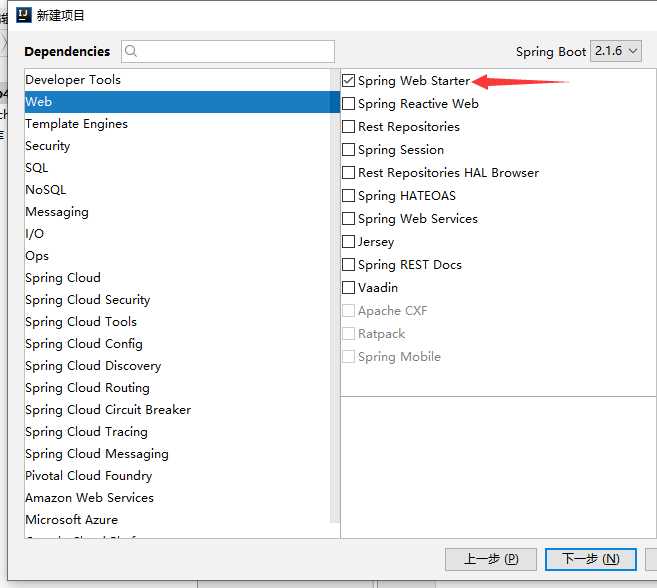Click the IntelliJ IDEA logo in title bar

tap(23, 16)
